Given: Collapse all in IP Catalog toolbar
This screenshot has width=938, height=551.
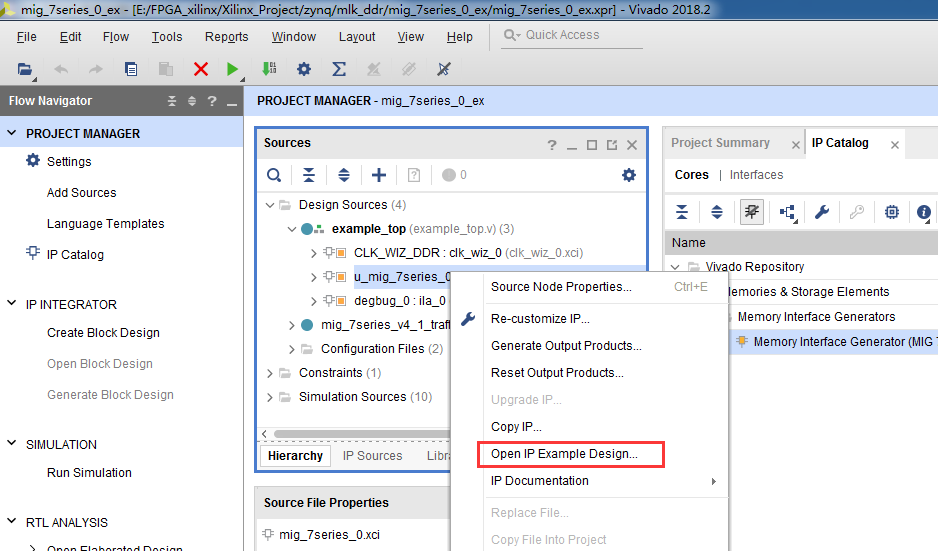Looking at the screenshot, I should (682, 212).
